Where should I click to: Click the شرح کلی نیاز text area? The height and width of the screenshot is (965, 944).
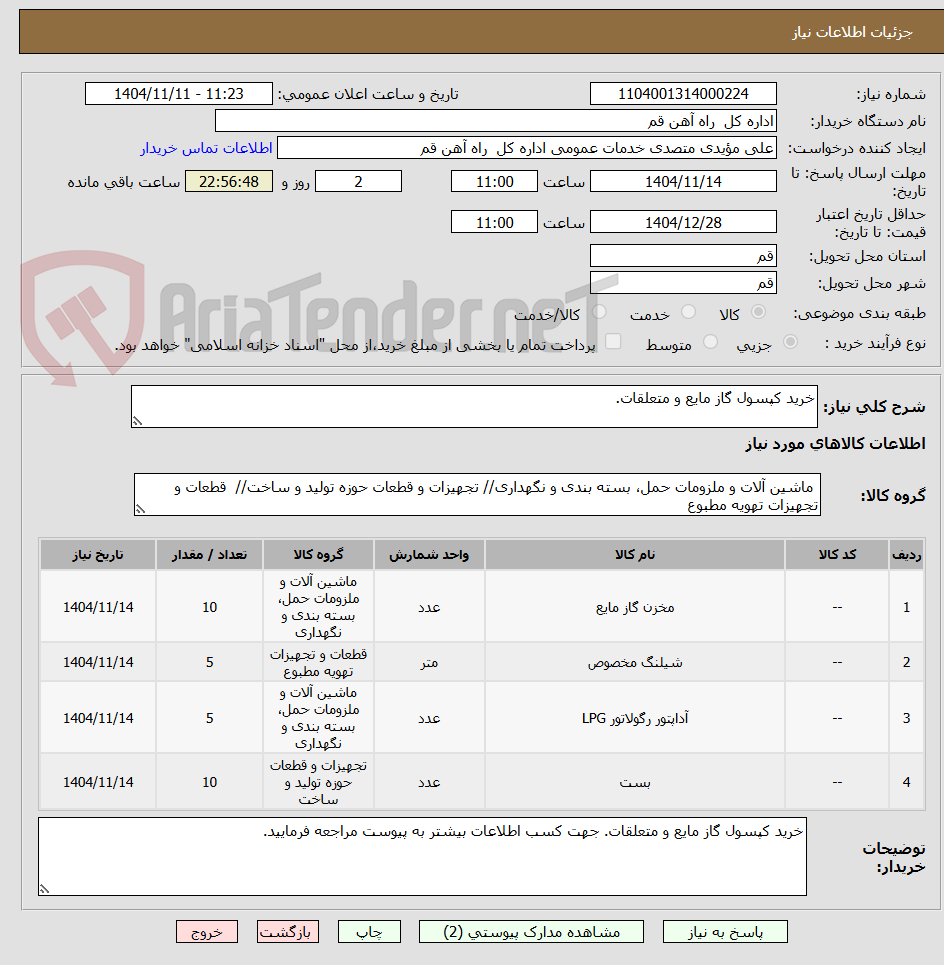pyautogui.click(x=474, y=406)
